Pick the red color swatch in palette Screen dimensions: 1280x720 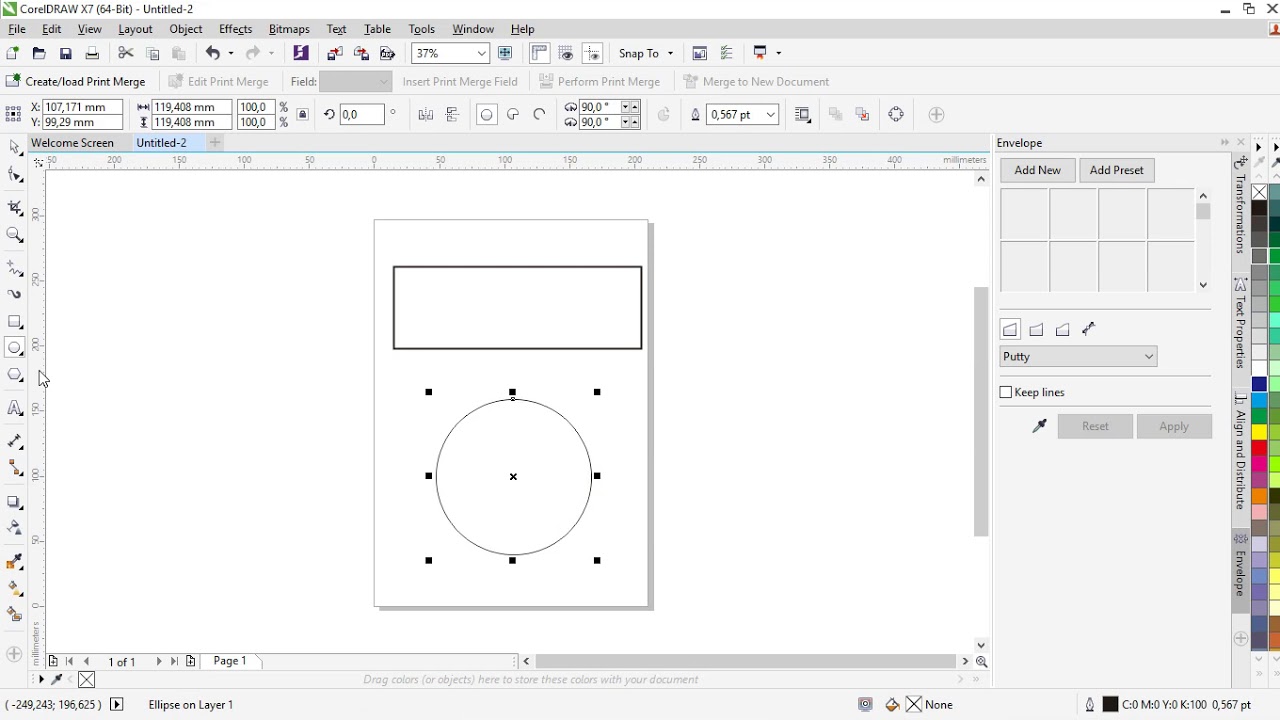pyautogui.click(x=1260, y=449)
